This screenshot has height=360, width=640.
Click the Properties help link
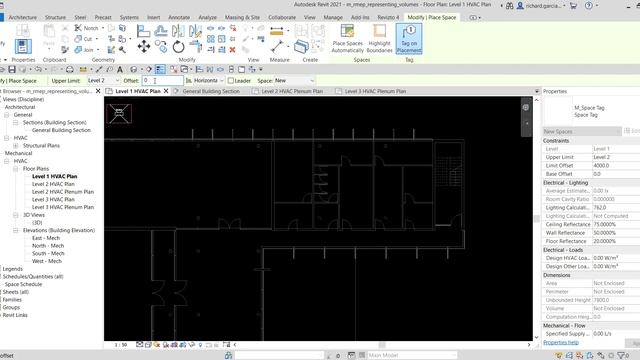tap(561, 342)
